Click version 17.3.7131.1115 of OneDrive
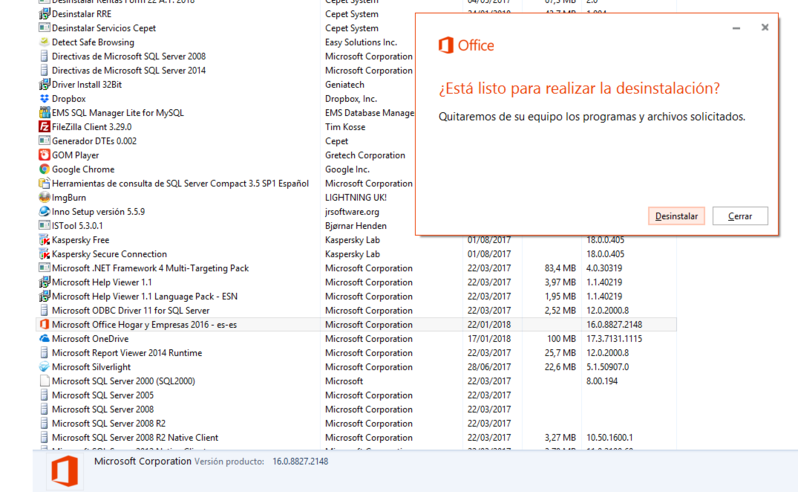The image size is (798, 492). point(614,339)
